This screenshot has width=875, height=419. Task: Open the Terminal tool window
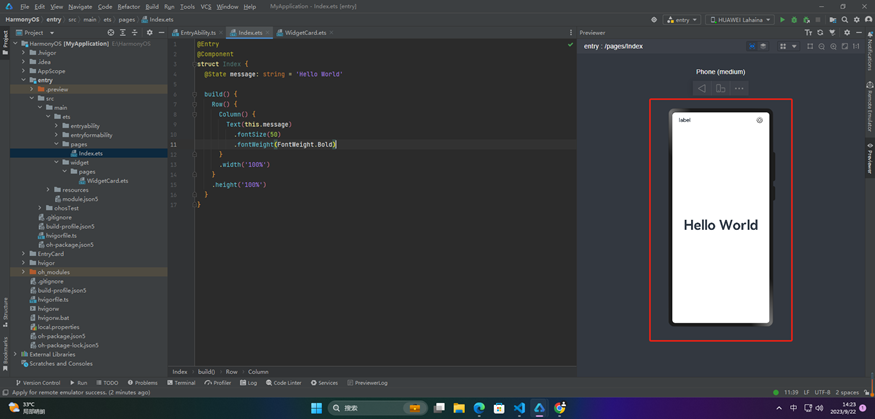181,383
